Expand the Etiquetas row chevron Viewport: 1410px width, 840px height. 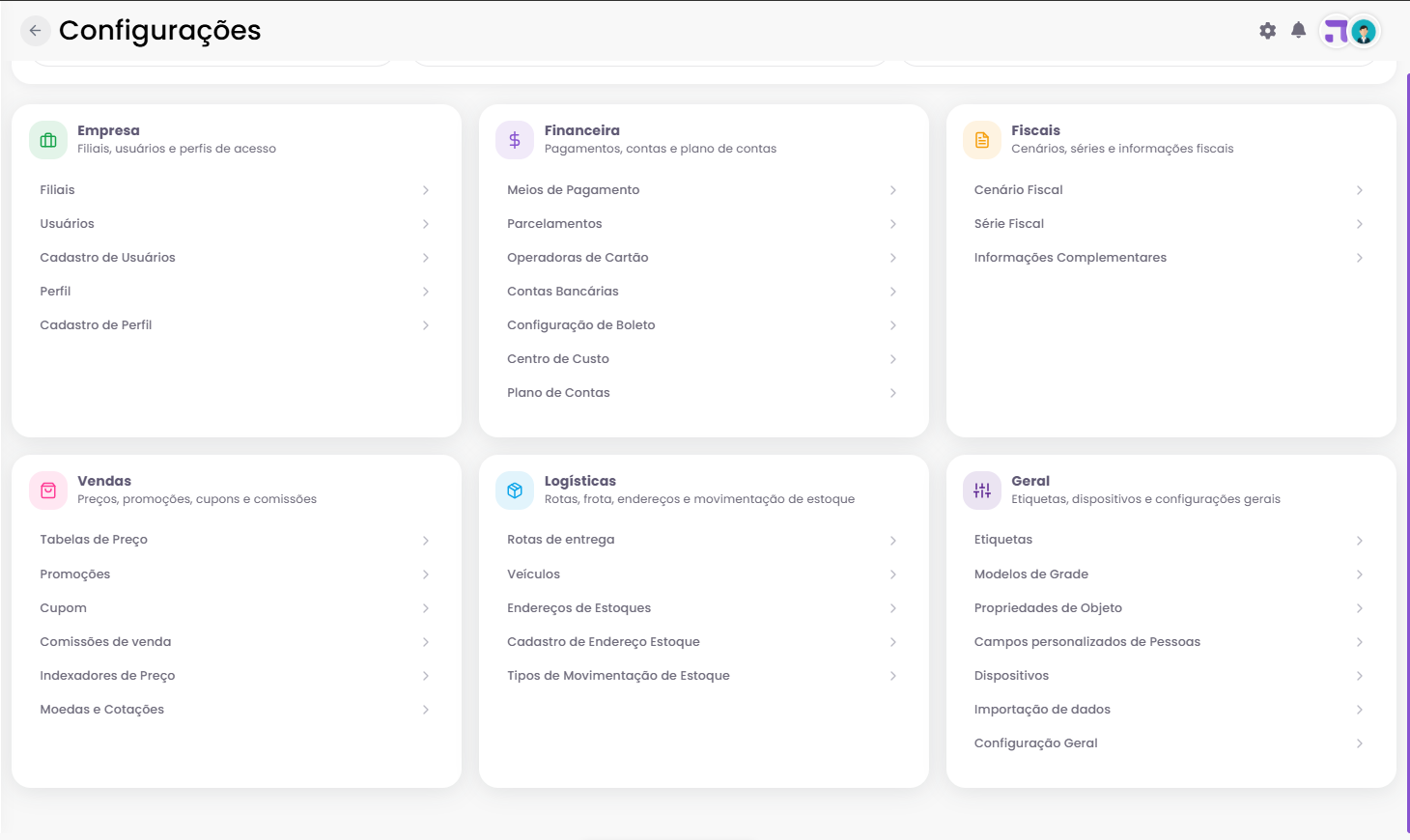[1360, 541]
